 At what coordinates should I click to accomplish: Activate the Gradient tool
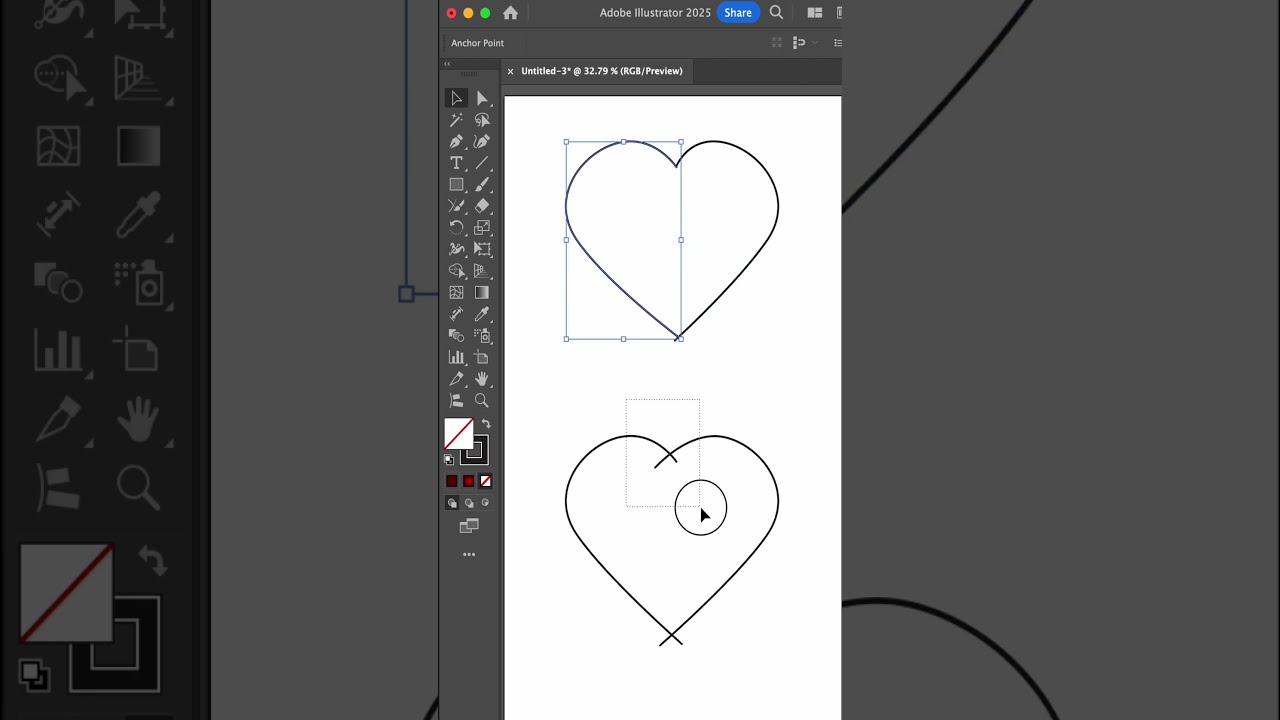pyautogui.click(x=482, y=292)
